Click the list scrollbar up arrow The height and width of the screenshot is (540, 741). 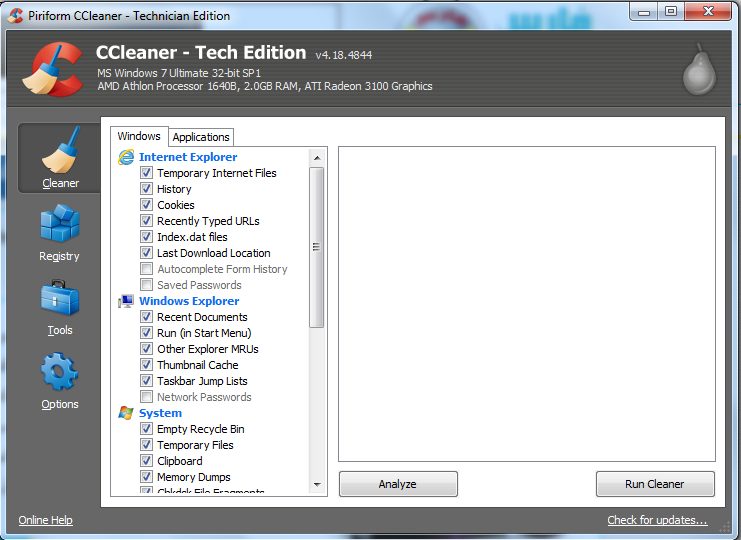click(317, 157)
